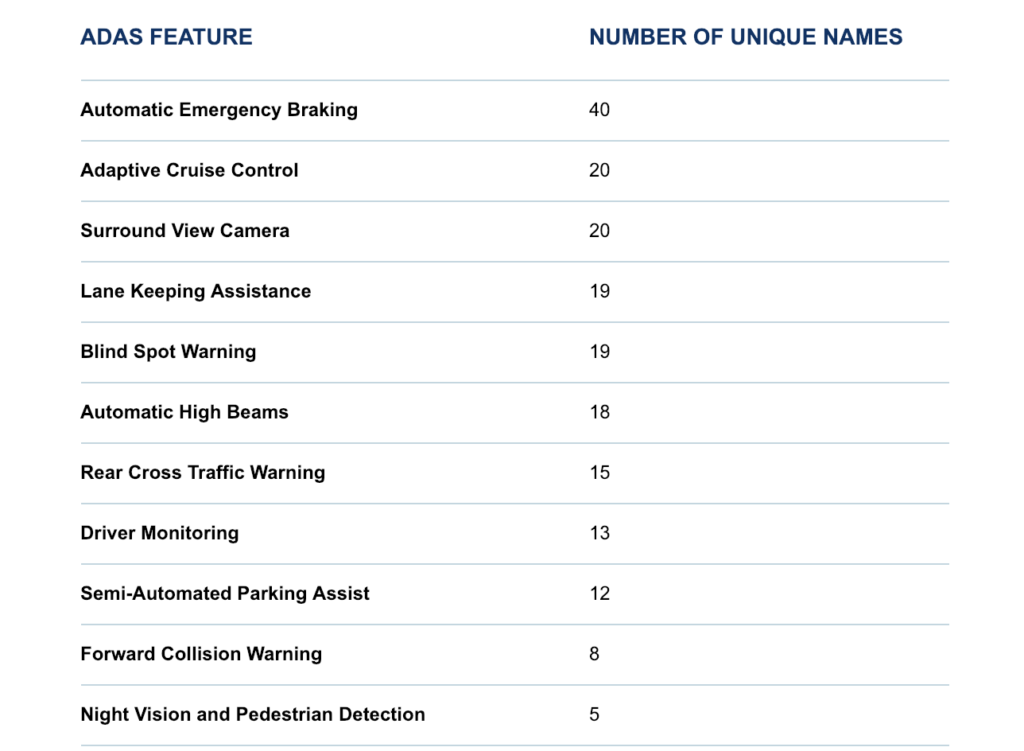Viewport: 1024px width, 751px height.
Task: Select the 'Rear Cross Traffic Warning' row label
Action: pyautogui.click(x=202, y=473)
